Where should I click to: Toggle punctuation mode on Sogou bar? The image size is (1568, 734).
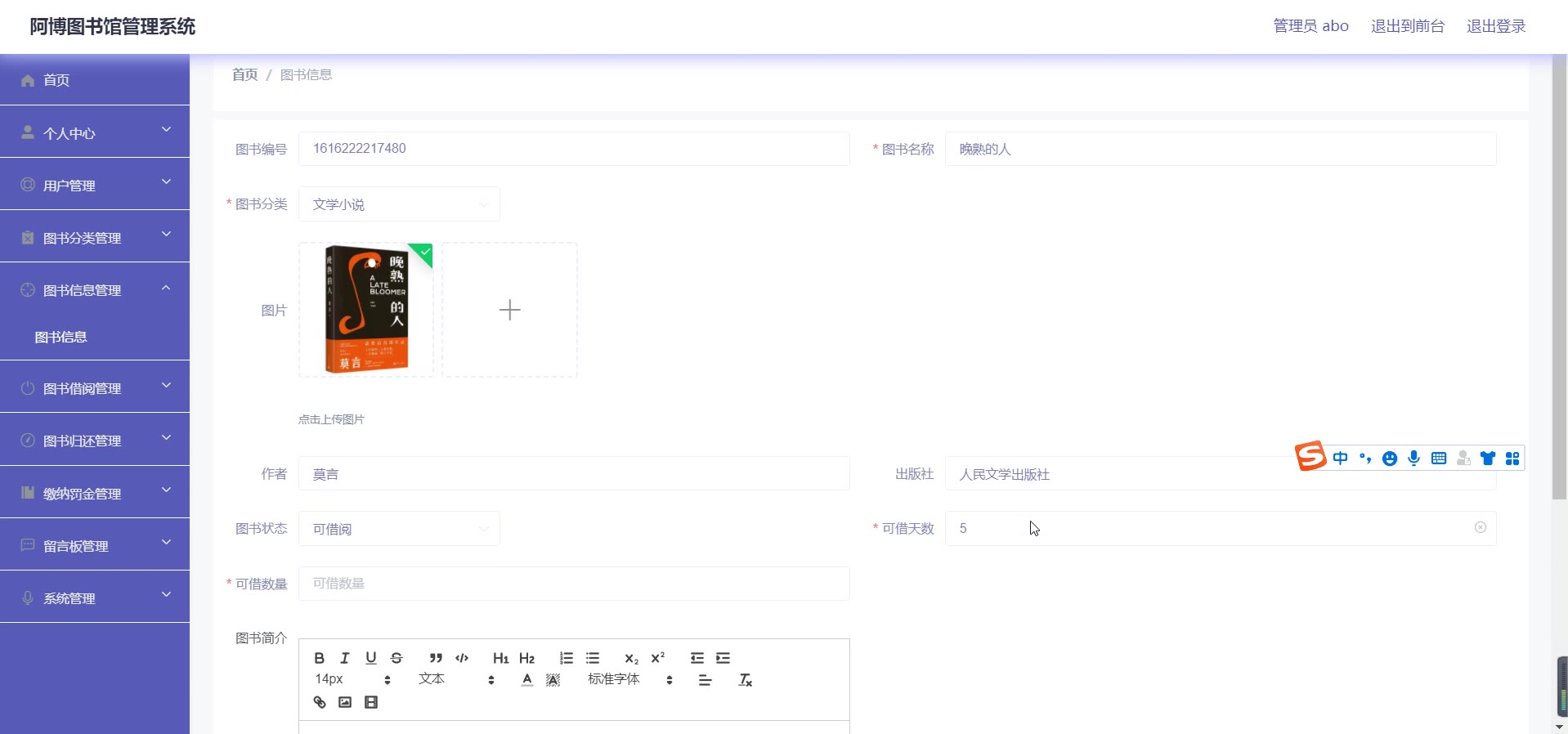[1365, 459]
